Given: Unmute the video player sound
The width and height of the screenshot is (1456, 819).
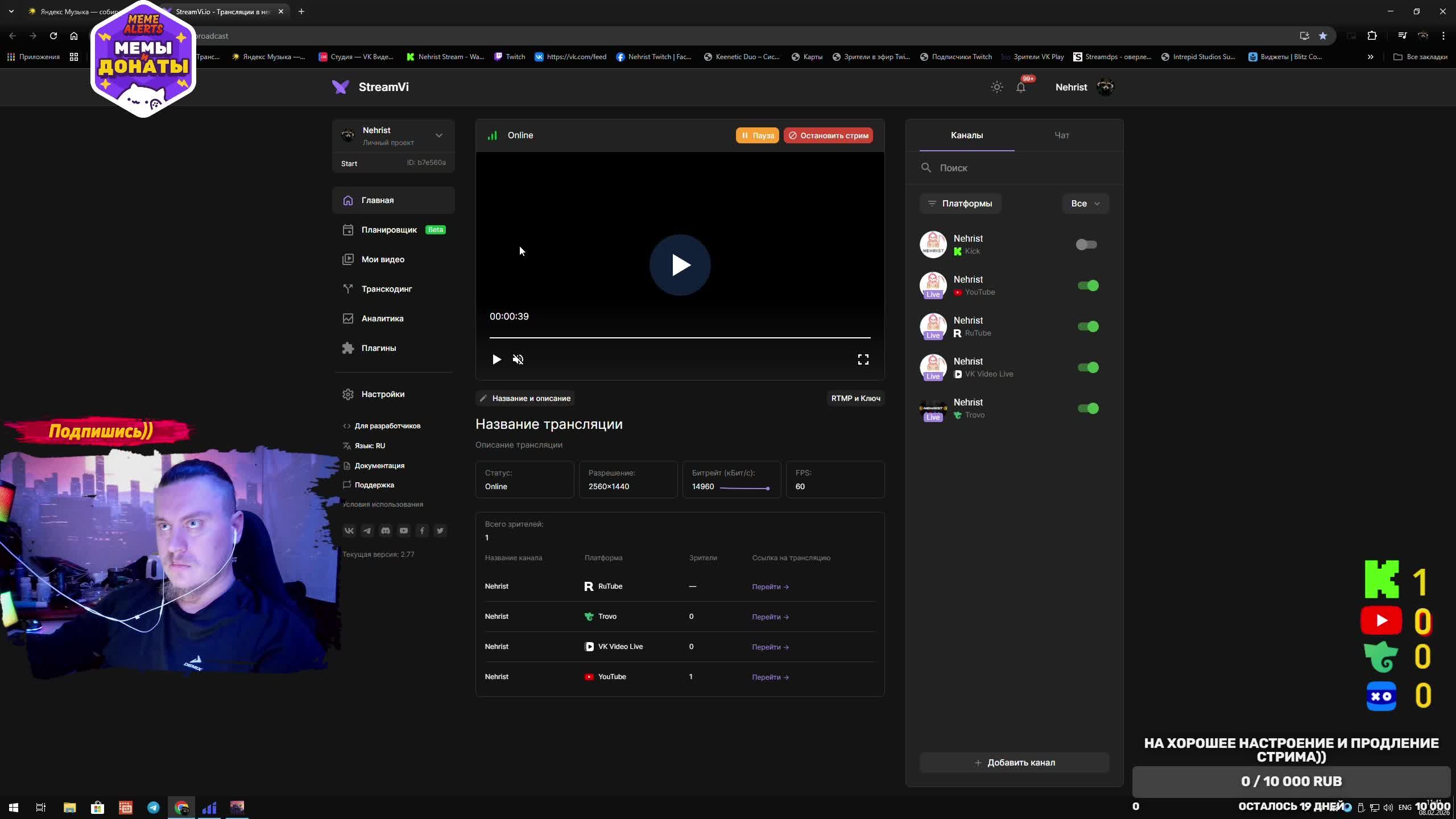Looking at the screenshot, I should click(518, 359).
